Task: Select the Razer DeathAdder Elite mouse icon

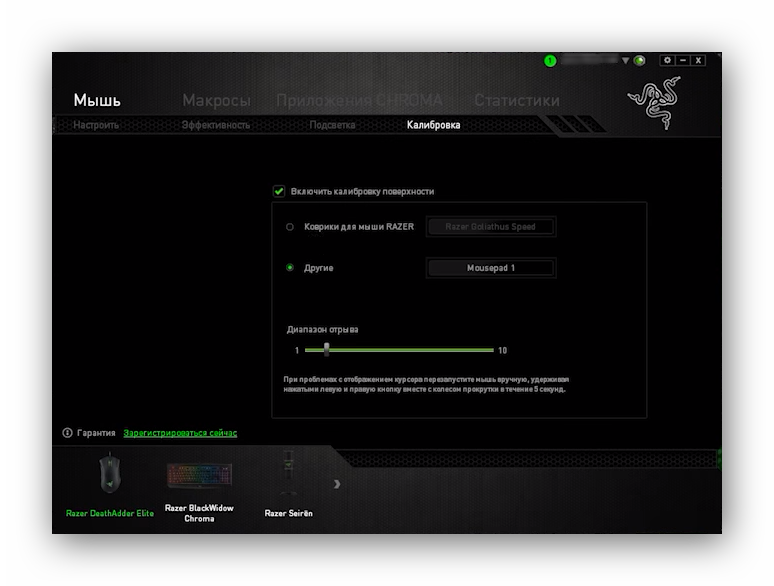Action: [109, 476]
